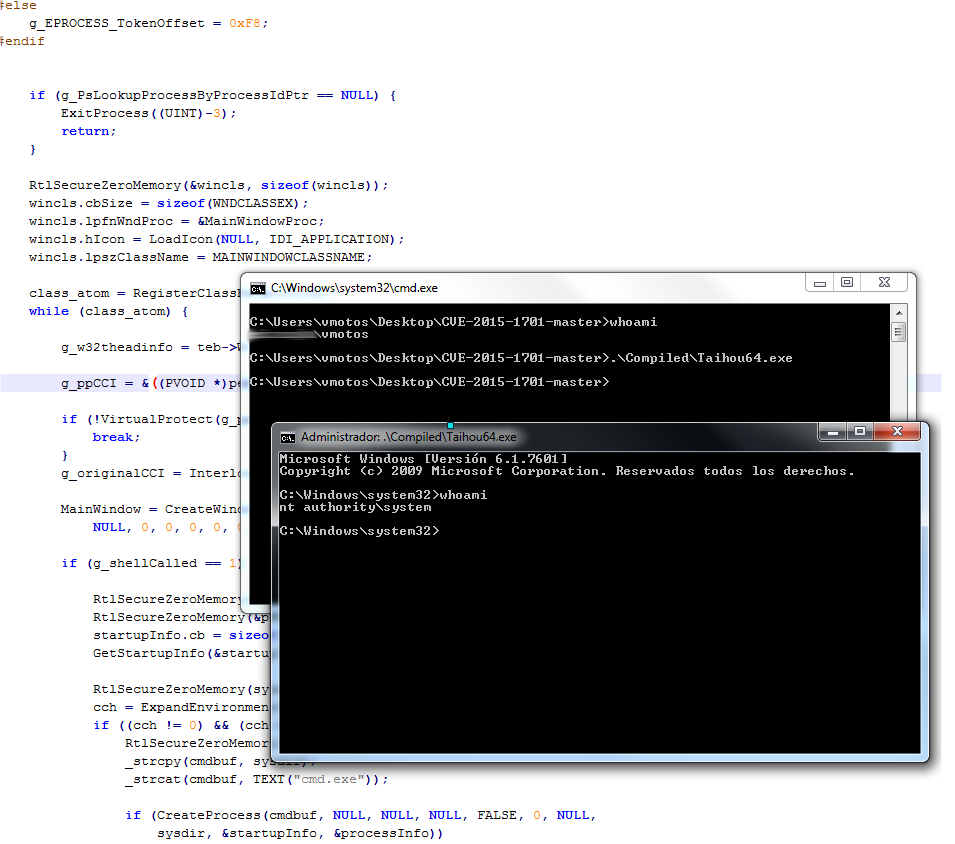Click the '.\Compiled\Taihou64.exe' command line
This screenshot has width=955, height=844.
[x=521, y=358]
